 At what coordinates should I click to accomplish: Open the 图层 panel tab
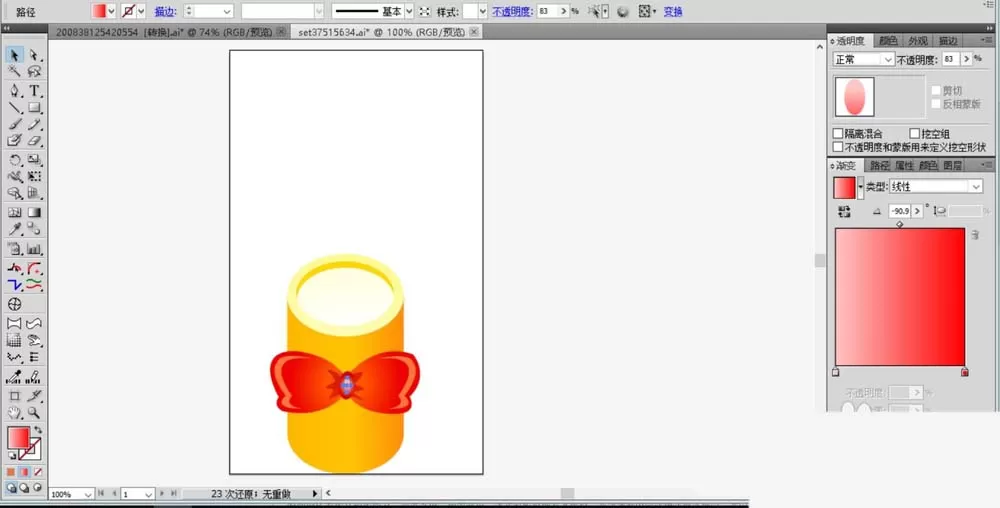click(x=952, y=165)
